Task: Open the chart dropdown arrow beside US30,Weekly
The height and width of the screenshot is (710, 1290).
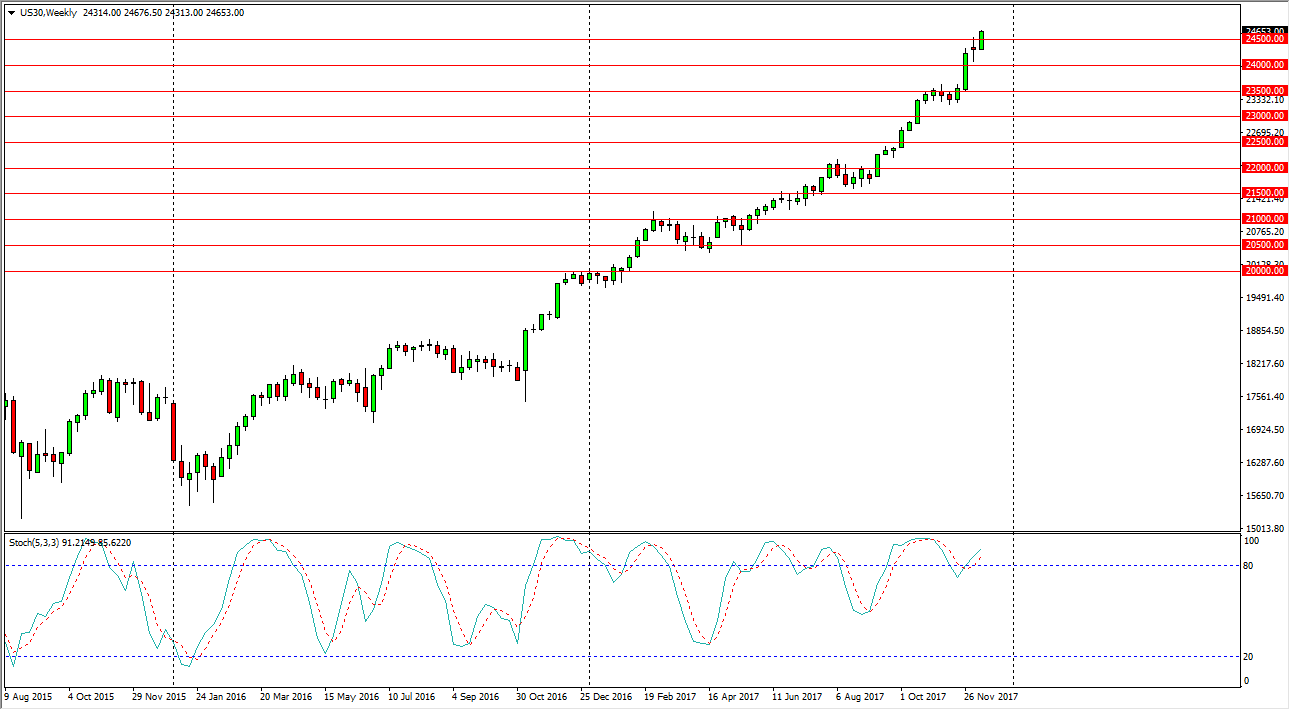Action: pos(11,13)
